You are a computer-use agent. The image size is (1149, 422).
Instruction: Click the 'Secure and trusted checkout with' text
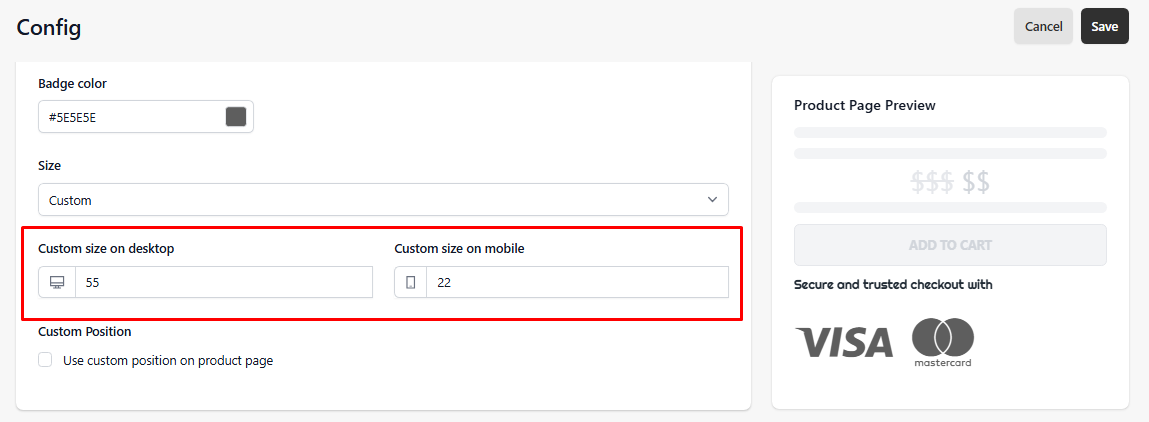893,284
